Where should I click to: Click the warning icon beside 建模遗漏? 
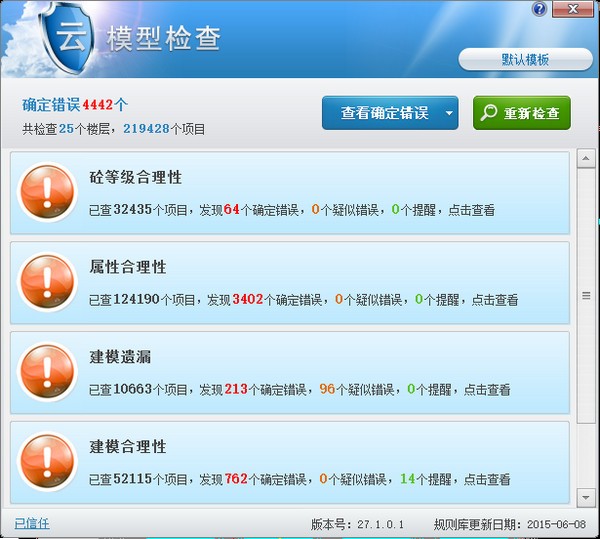[x=46, y=372]
